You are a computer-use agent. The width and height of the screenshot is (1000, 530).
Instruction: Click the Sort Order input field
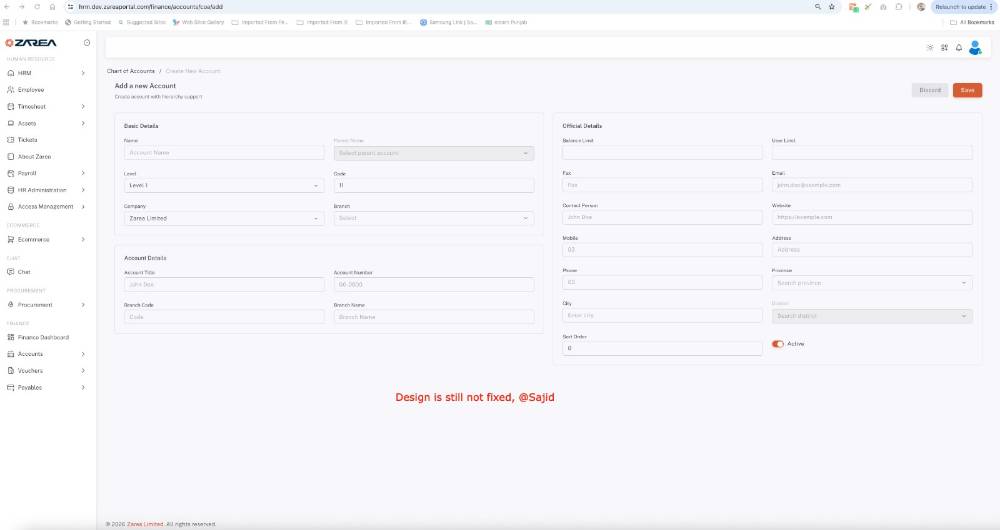[662, 348]
